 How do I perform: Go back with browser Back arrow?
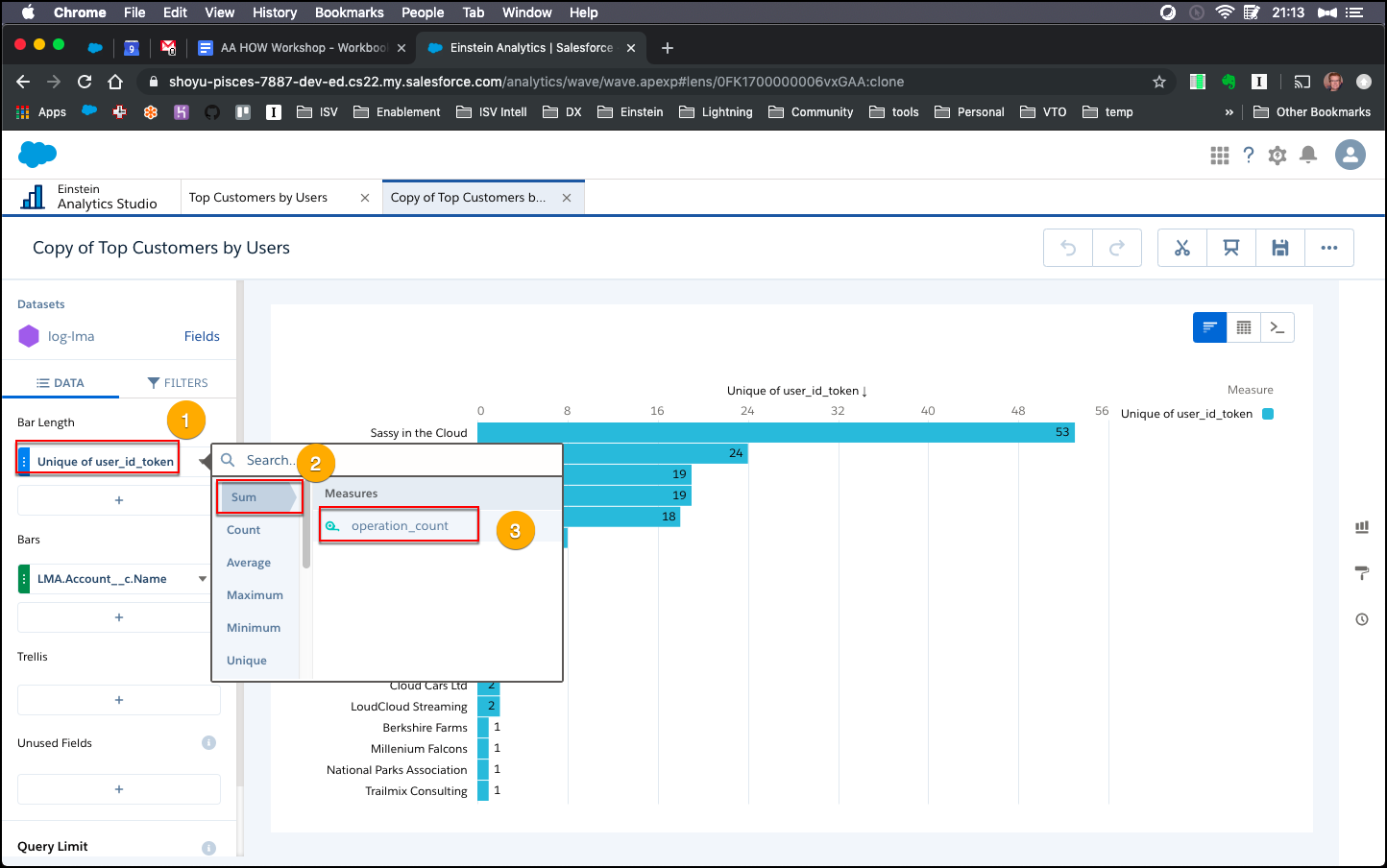24,82
